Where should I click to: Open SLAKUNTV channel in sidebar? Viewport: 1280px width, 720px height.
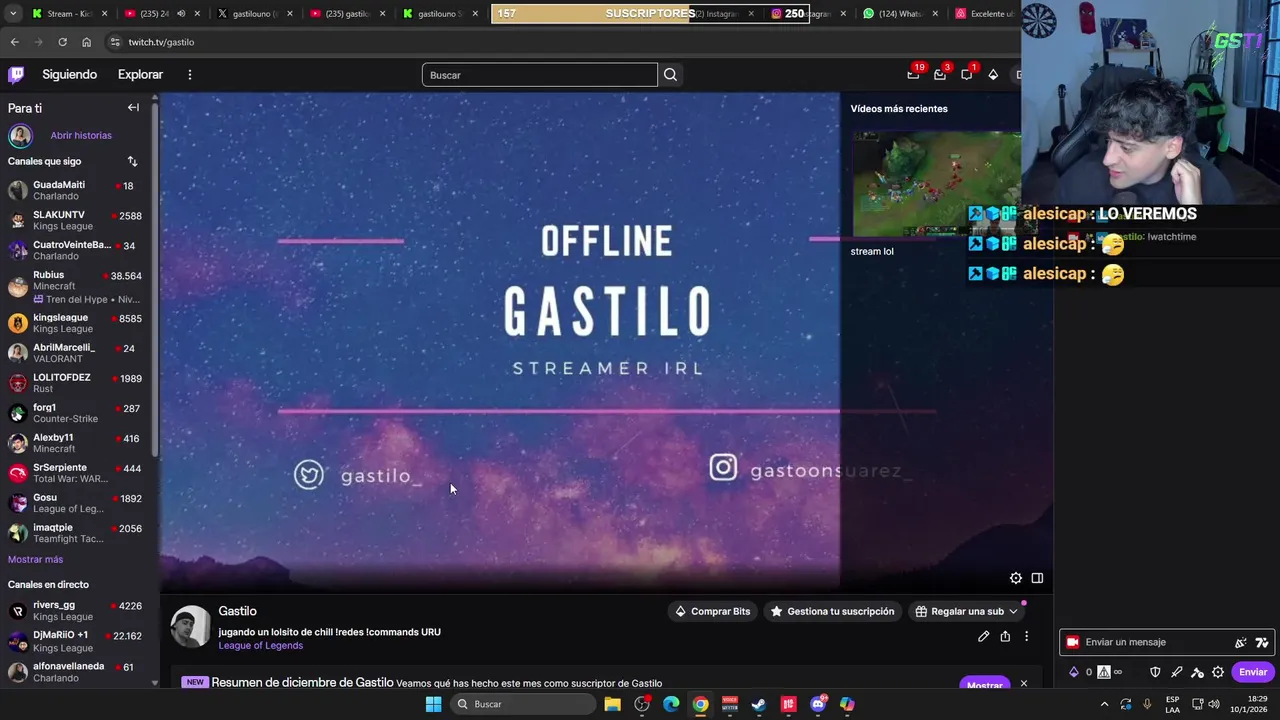click(79, 221)
